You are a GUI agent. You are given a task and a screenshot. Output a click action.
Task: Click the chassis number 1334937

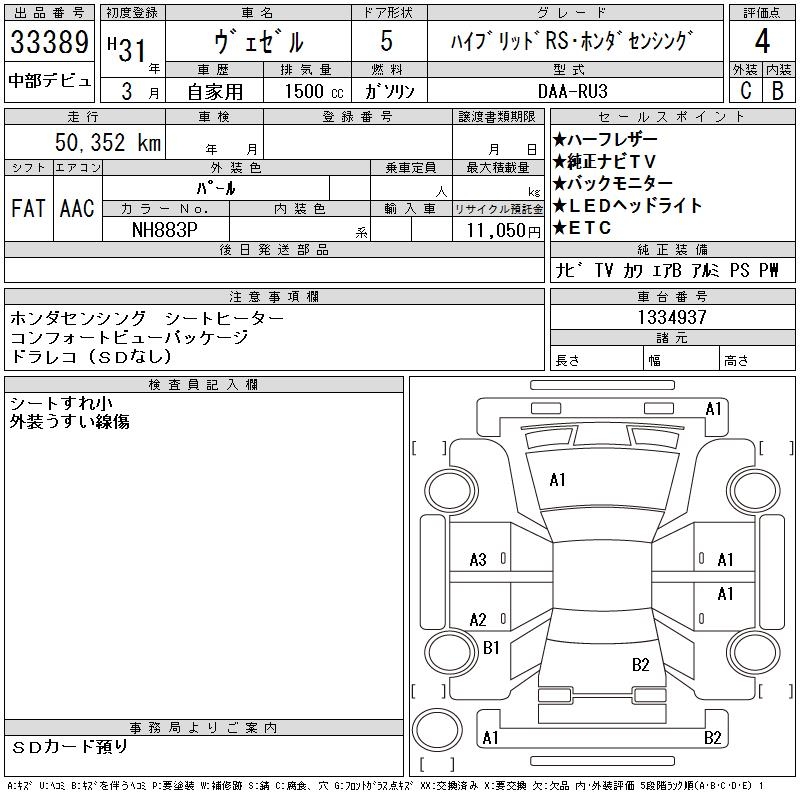coord(673,318)
